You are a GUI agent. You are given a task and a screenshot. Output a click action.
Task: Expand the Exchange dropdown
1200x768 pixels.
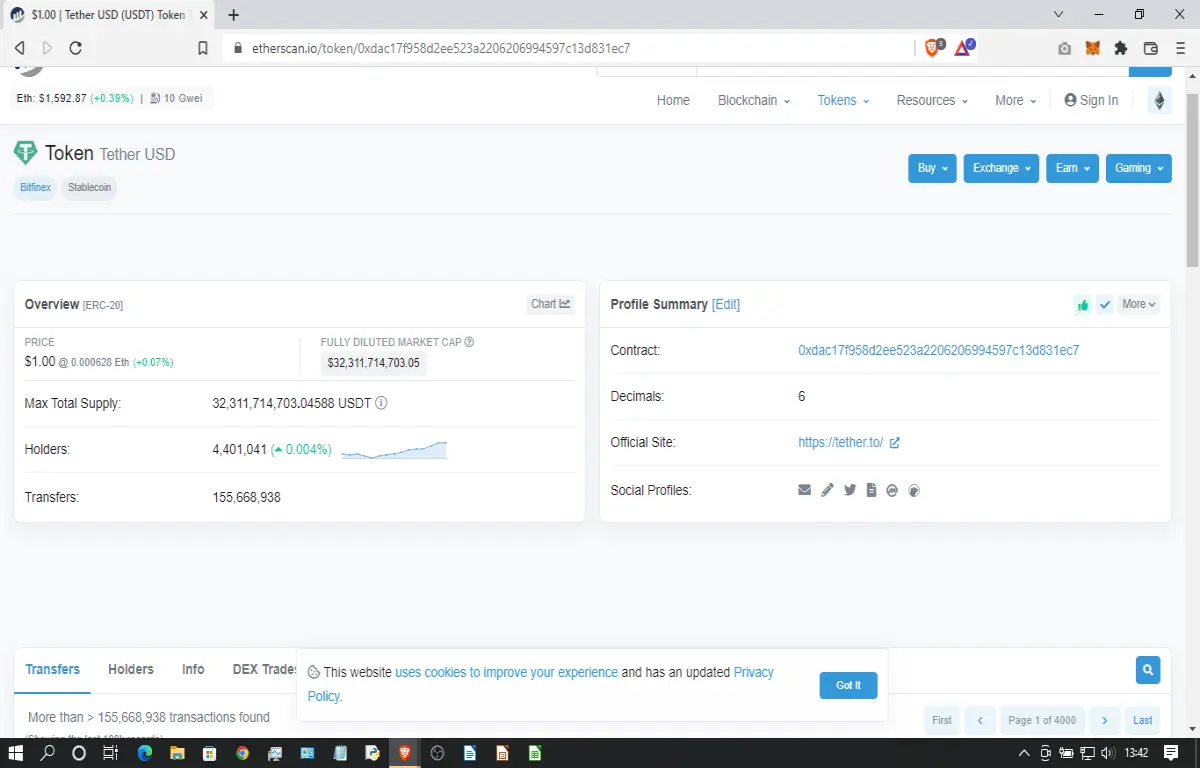pyautogui.click(x=1001, y=168)
